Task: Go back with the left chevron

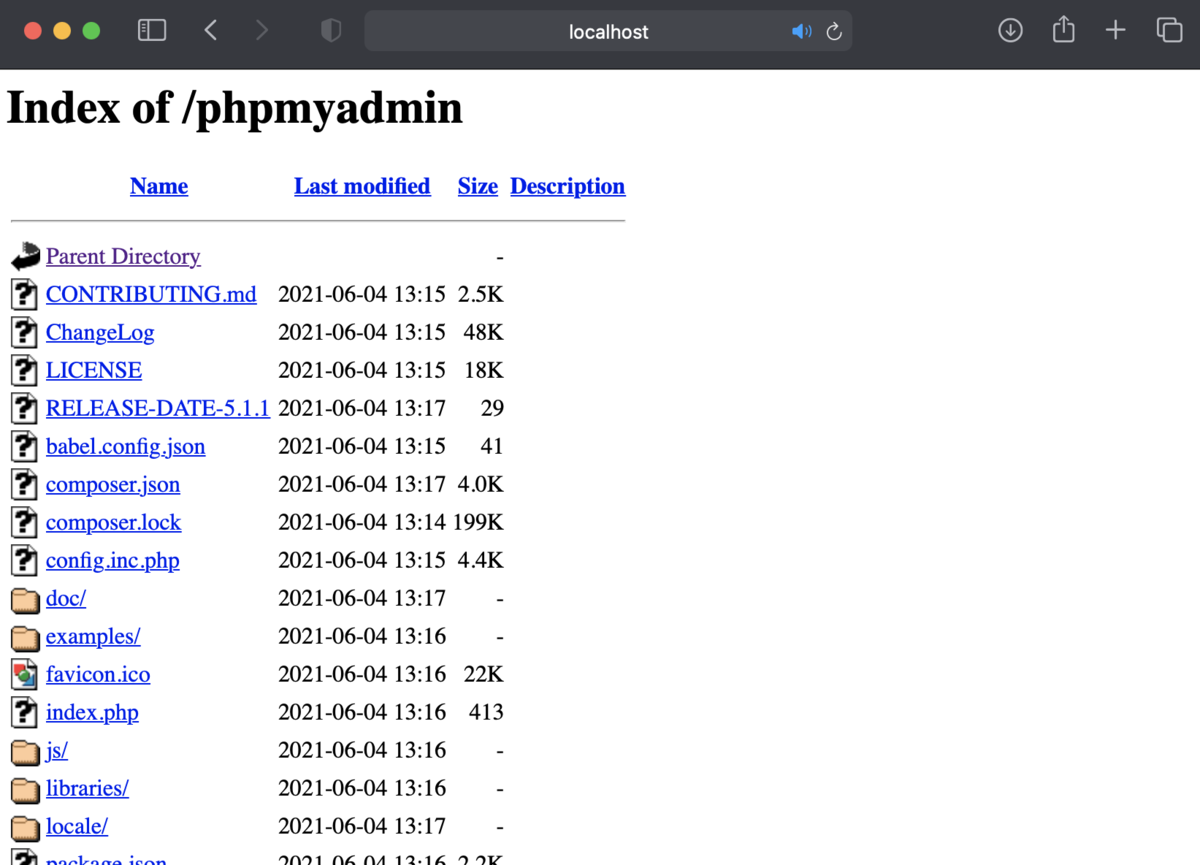Action: (x=210, y=31)
